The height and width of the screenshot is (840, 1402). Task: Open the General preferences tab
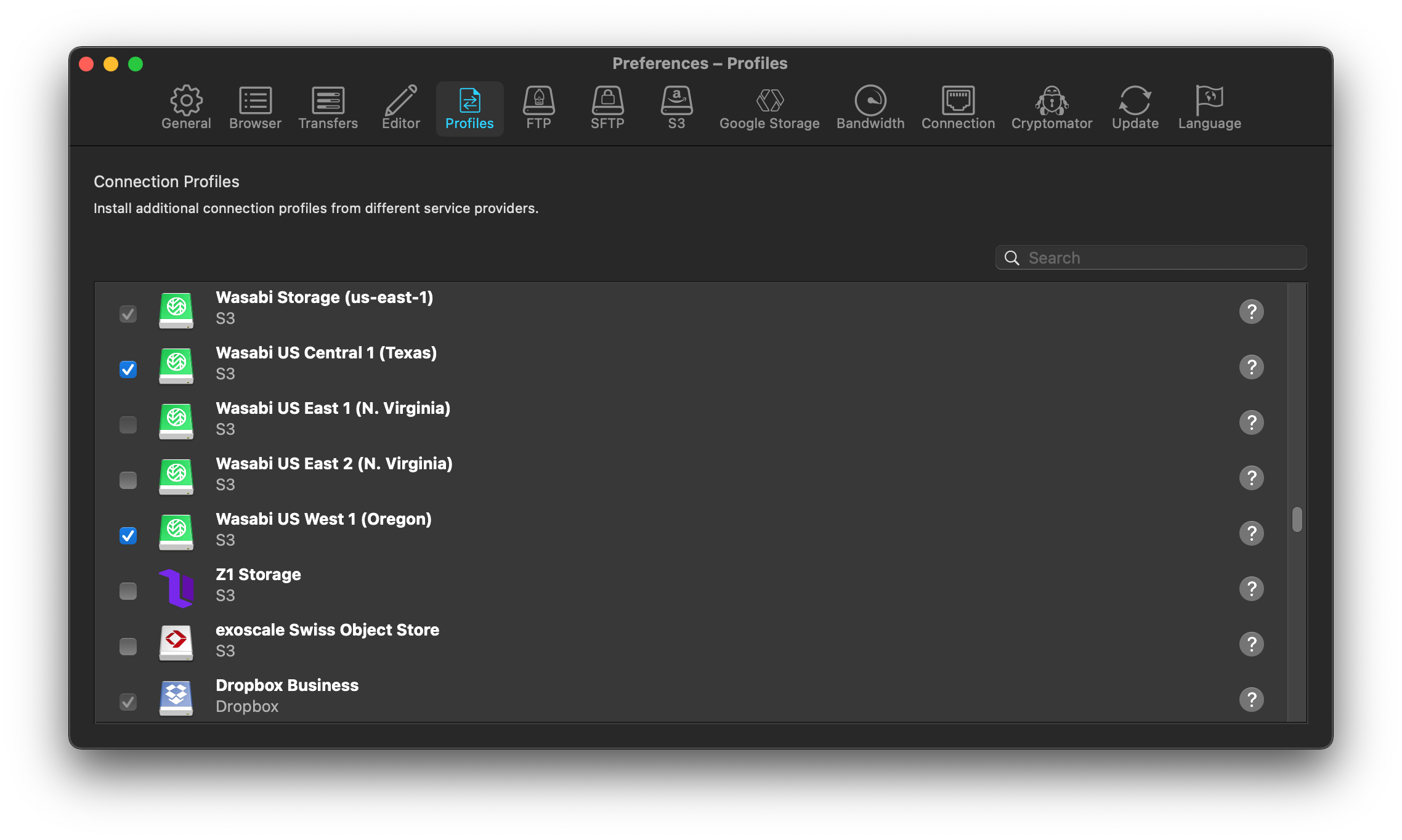click(x=186, y=108)
